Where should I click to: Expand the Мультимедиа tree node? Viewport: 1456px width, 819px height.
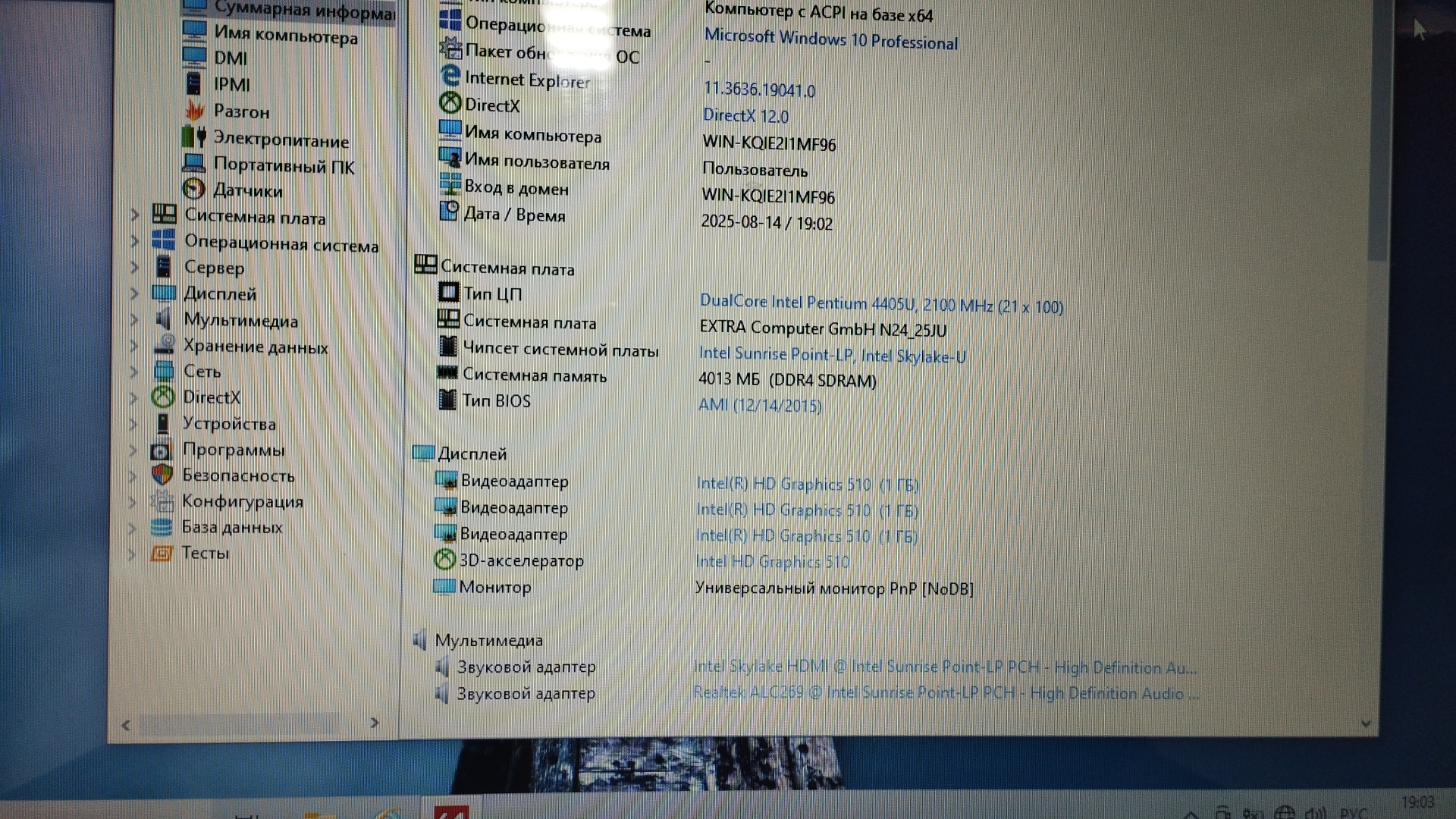point(134,319)
